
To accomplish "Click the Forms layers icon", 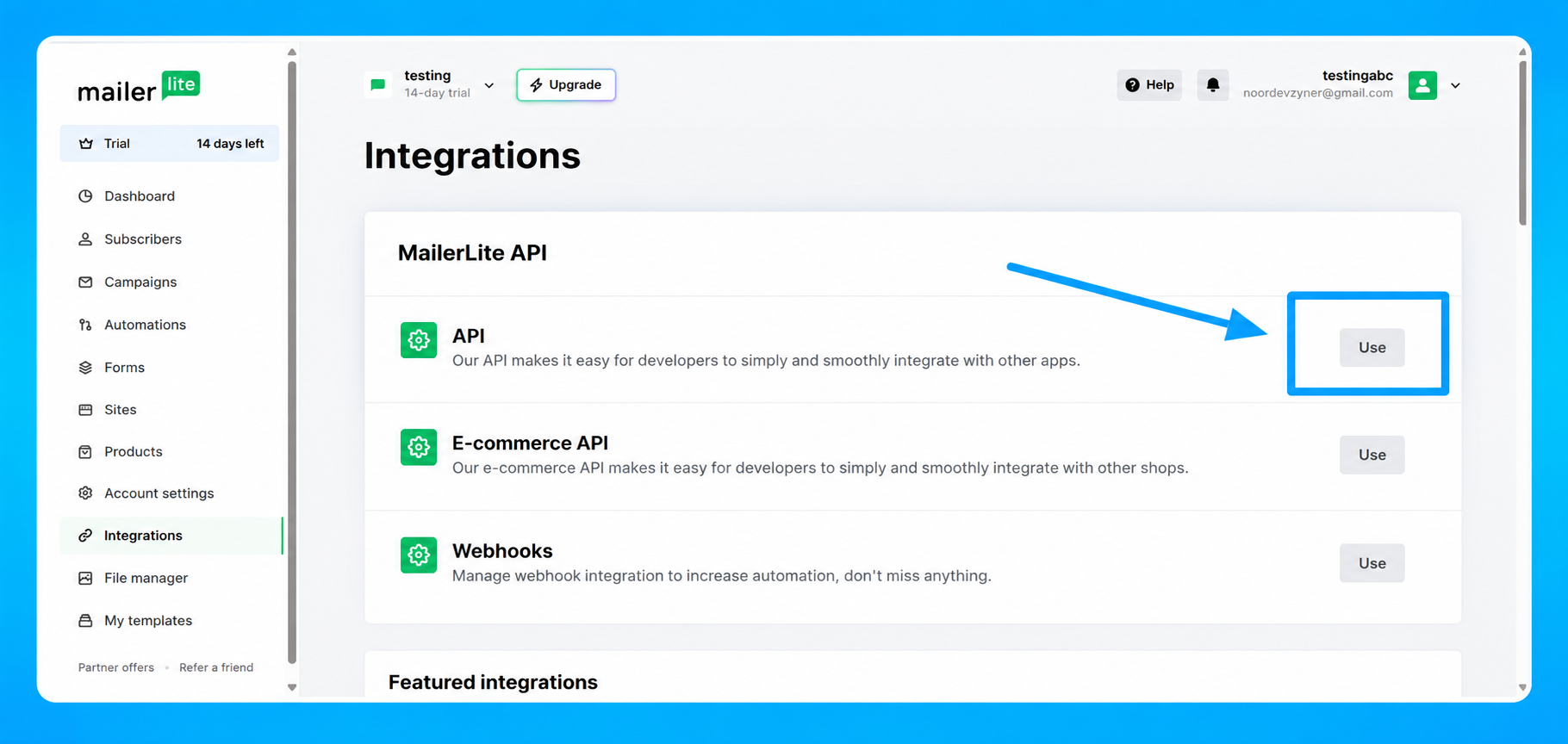I will (85, 368).
